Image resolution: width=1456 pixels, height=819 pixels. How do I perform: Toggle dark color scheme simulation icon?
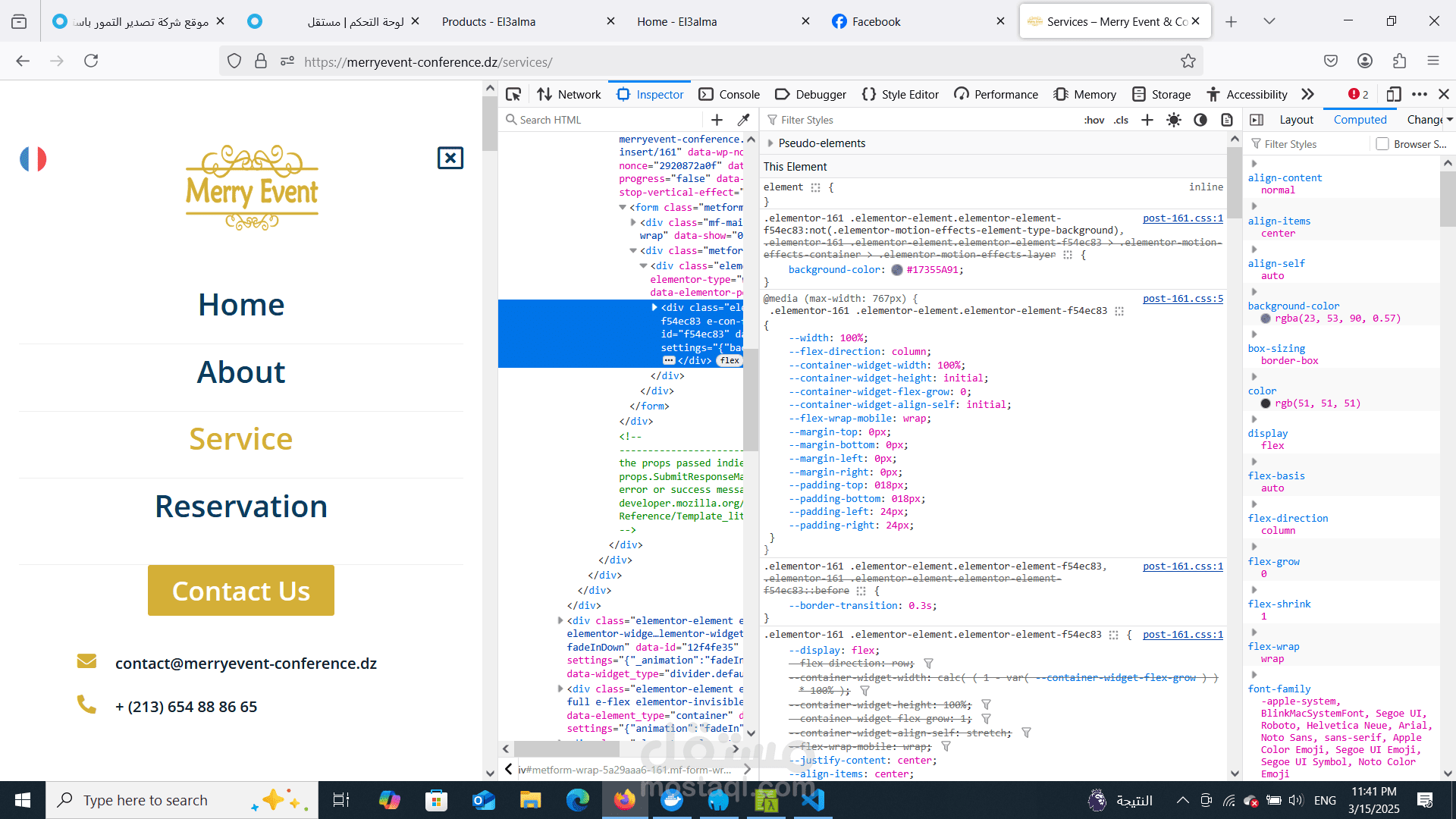coord(1200,120)
